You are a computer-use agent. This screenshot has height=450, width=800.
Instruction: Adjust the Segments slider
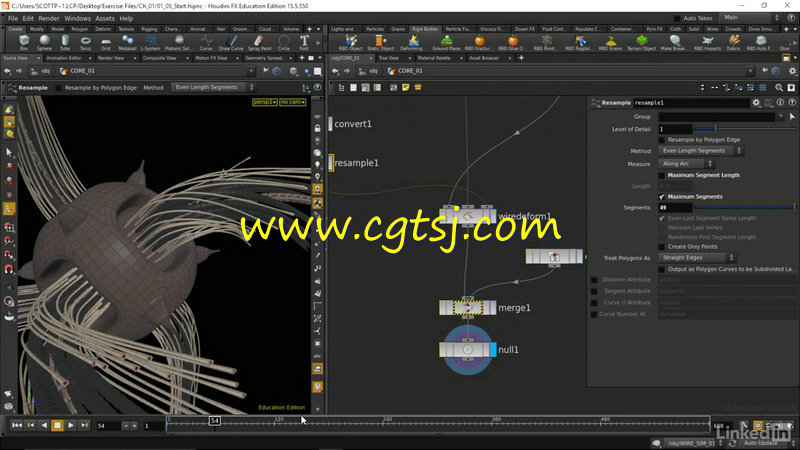pyautogui.click(x=745, y=208)
